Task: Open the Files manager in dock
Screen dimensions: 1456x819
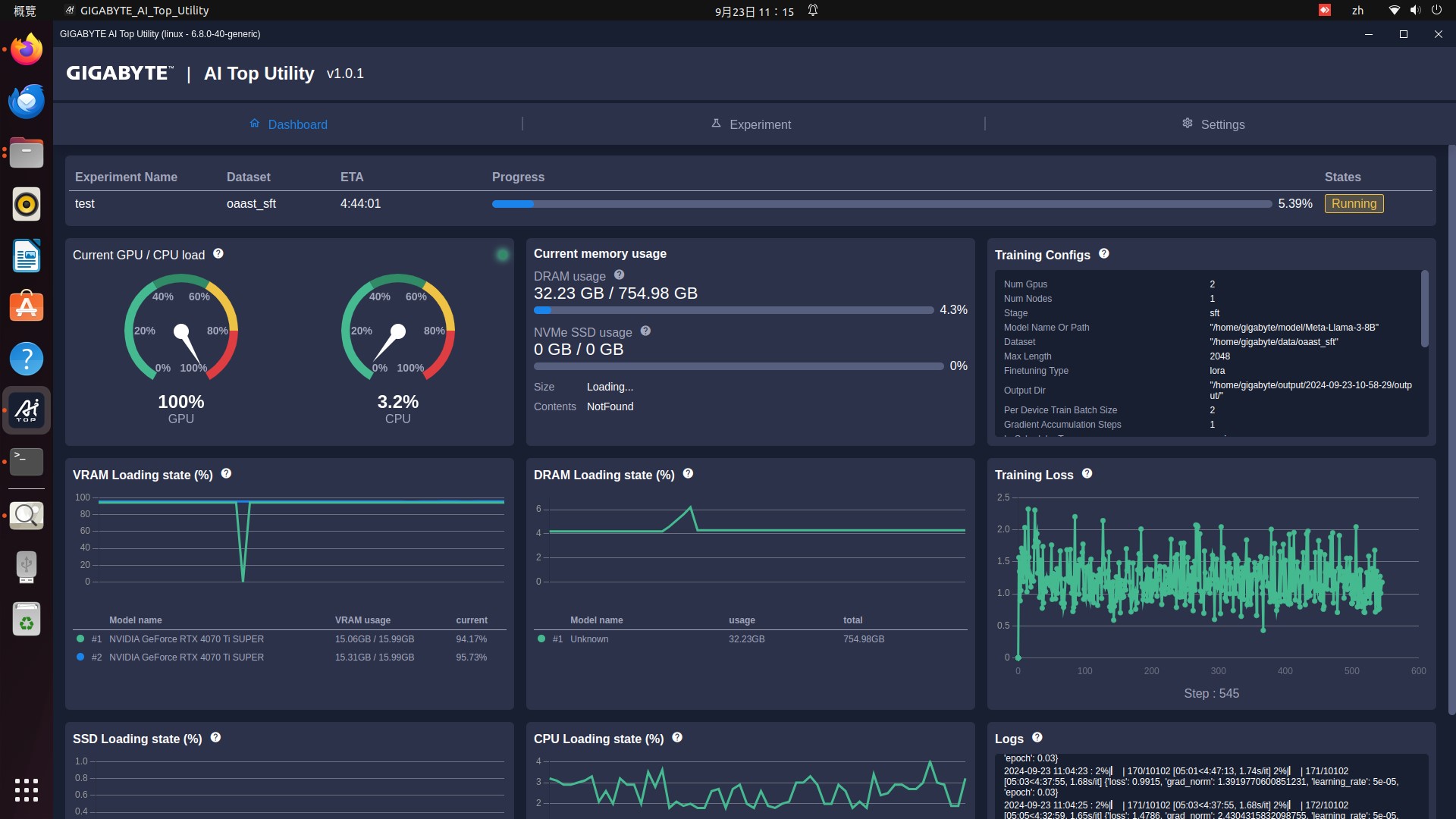Action: 27,152
